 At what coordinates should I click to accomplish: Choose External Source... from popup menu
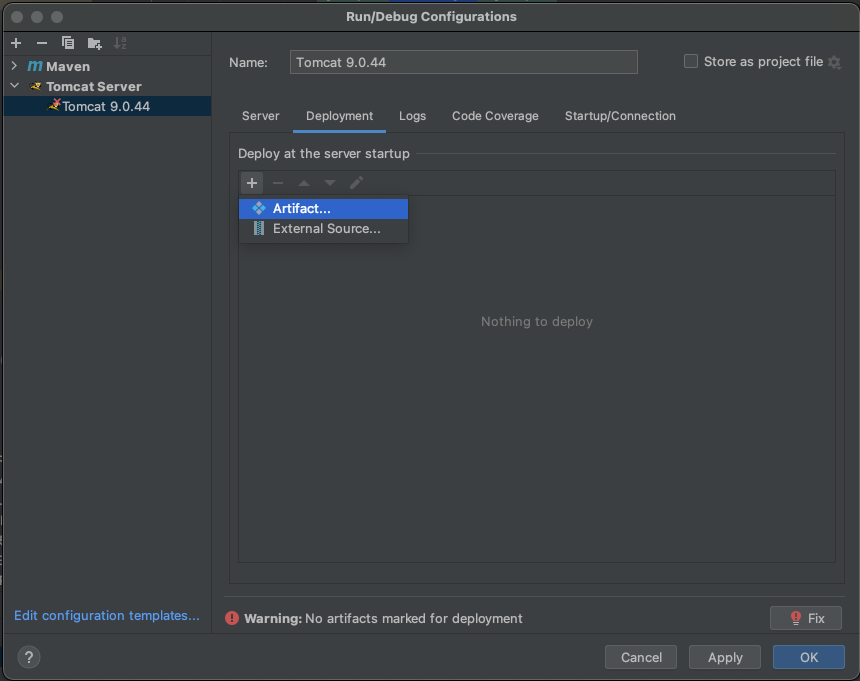324,228
